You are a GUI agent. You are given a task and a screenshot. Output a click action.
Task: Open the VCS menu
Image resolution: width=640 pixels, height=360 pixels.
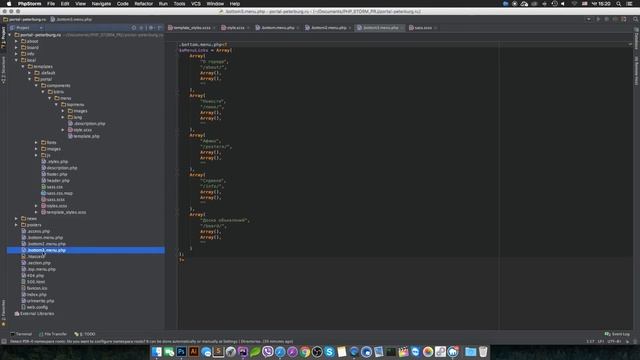[x=196, y=4]
